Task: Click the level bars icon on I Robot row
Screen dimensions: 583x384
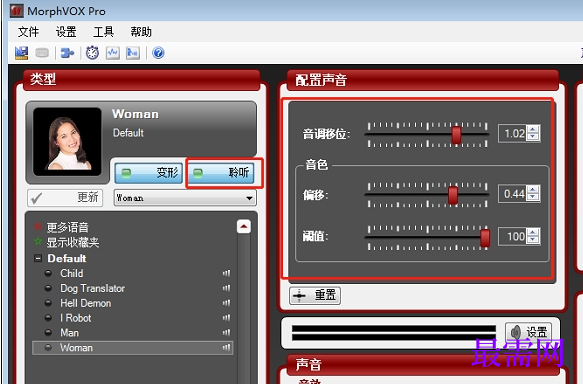Action: [x=226, y=318]
